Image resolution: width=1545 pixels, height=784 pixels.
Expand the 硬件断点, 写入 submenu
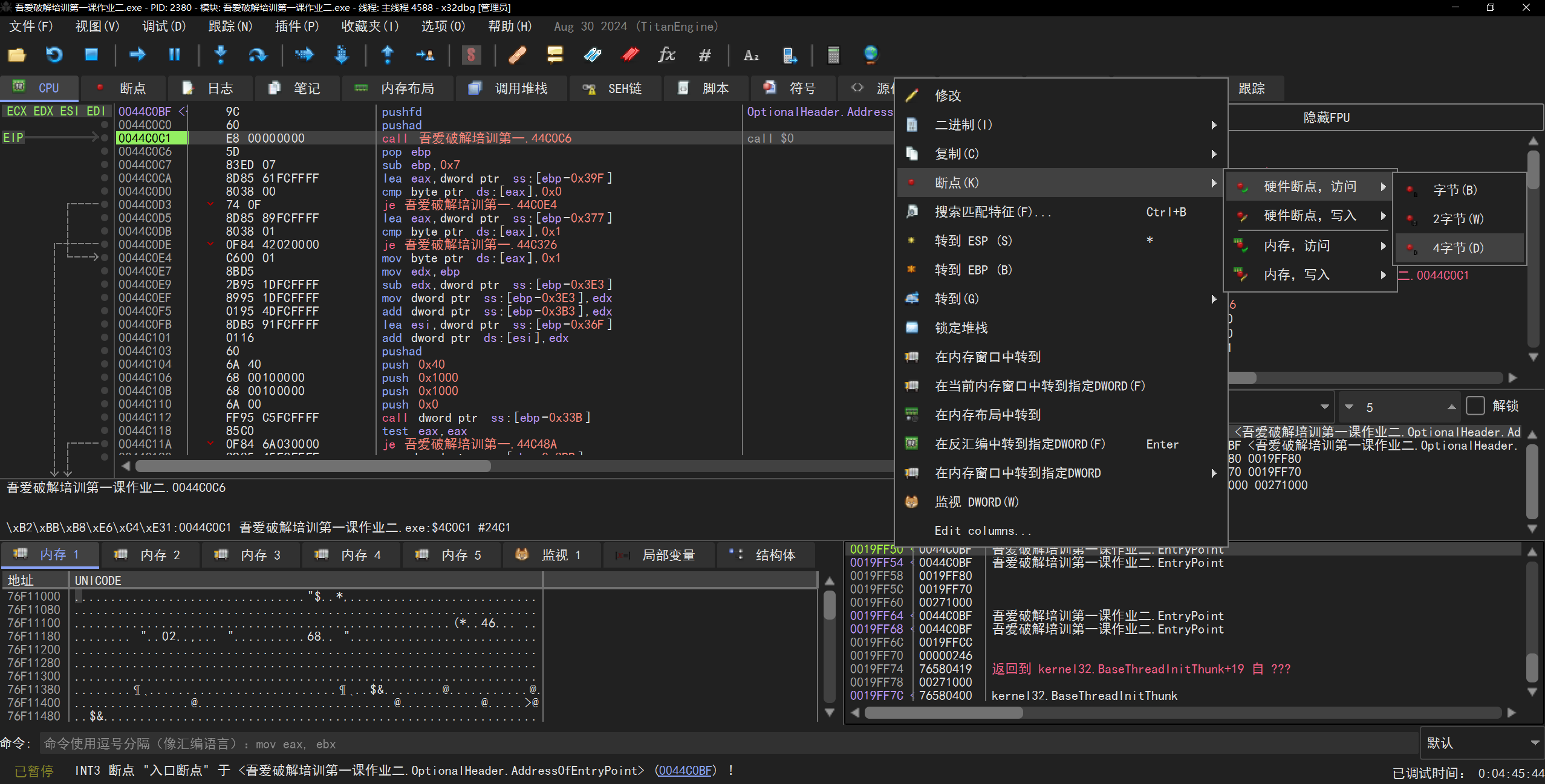pos(1310,215)
